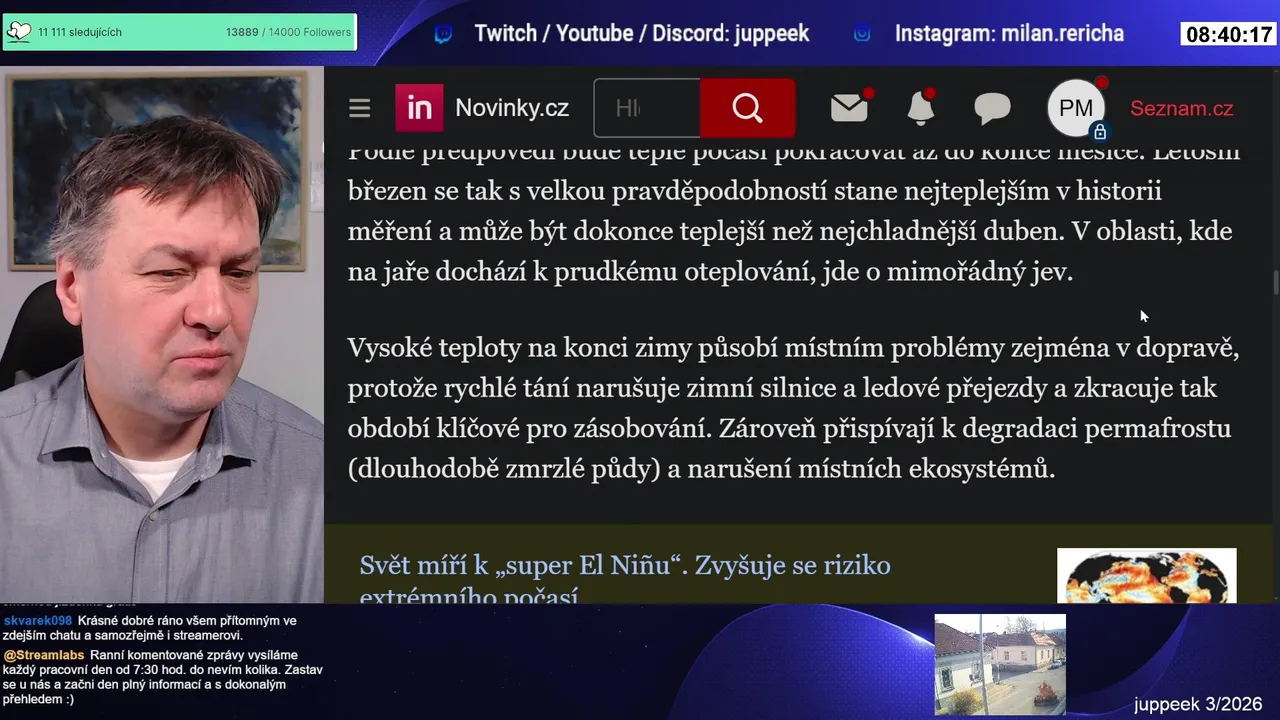Open the PM user profile avatar

click(1076, 108)
